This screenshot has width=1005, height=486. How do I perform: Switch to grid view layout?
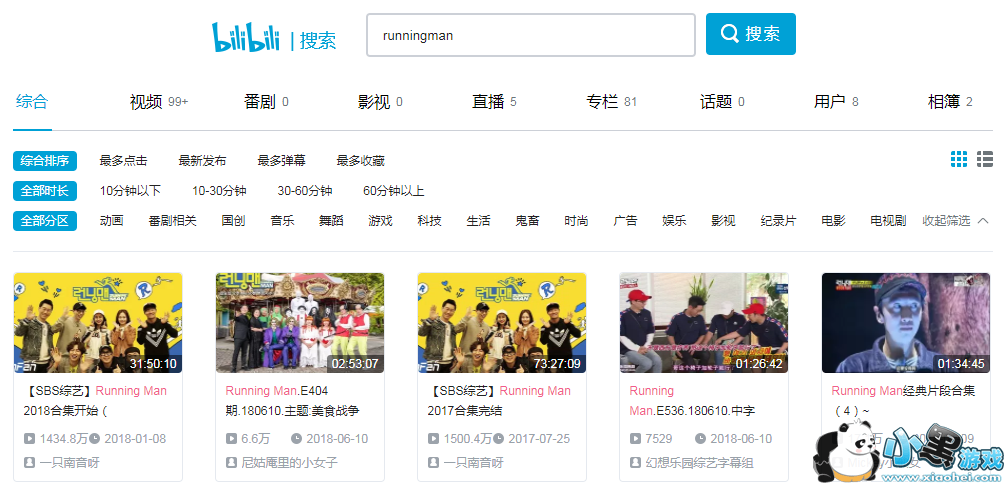click(x=959, y=159)
